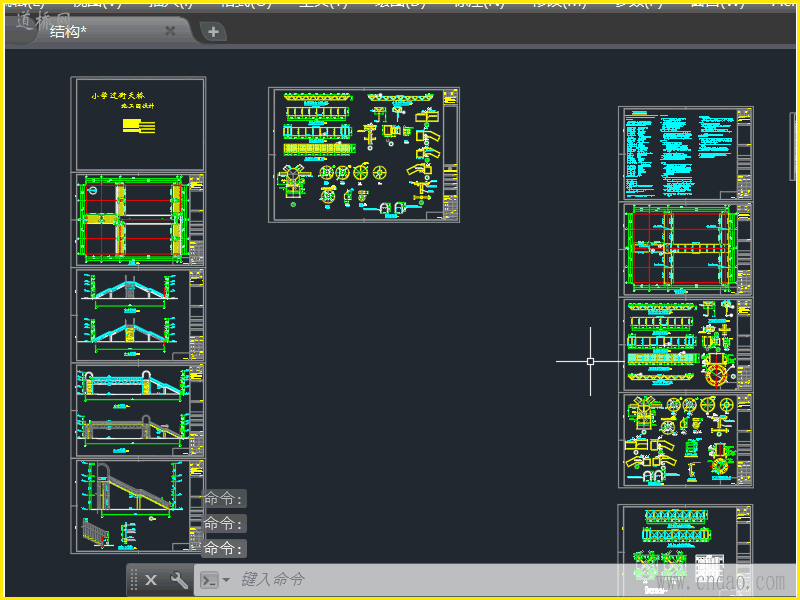Select the right column plan sheet with green border
Image resolution: width=800 pixels, height=600 pixels.
coord(685,249)
